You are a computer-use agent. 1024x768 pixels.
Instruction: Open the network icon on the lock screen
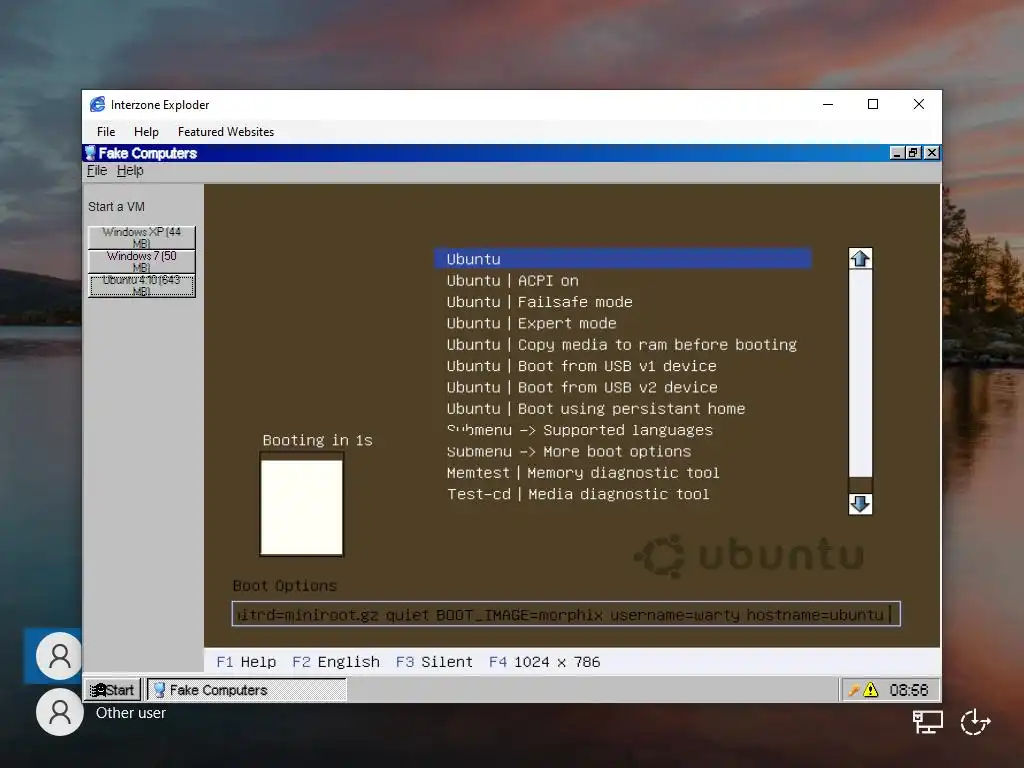pyautogui.click(x=927, y=722)
